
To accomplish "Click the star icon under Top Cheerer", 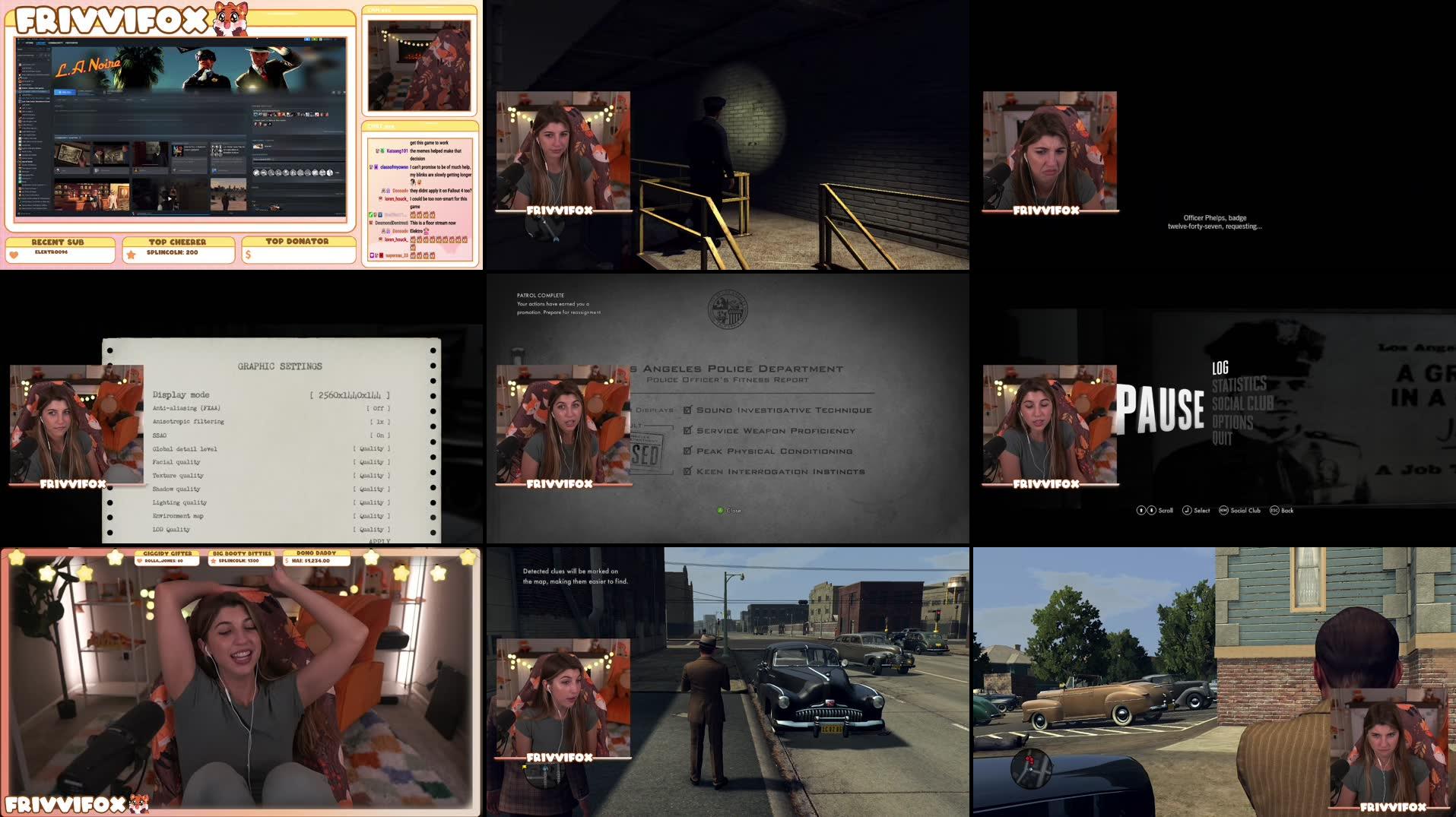I will coord(132,255).
